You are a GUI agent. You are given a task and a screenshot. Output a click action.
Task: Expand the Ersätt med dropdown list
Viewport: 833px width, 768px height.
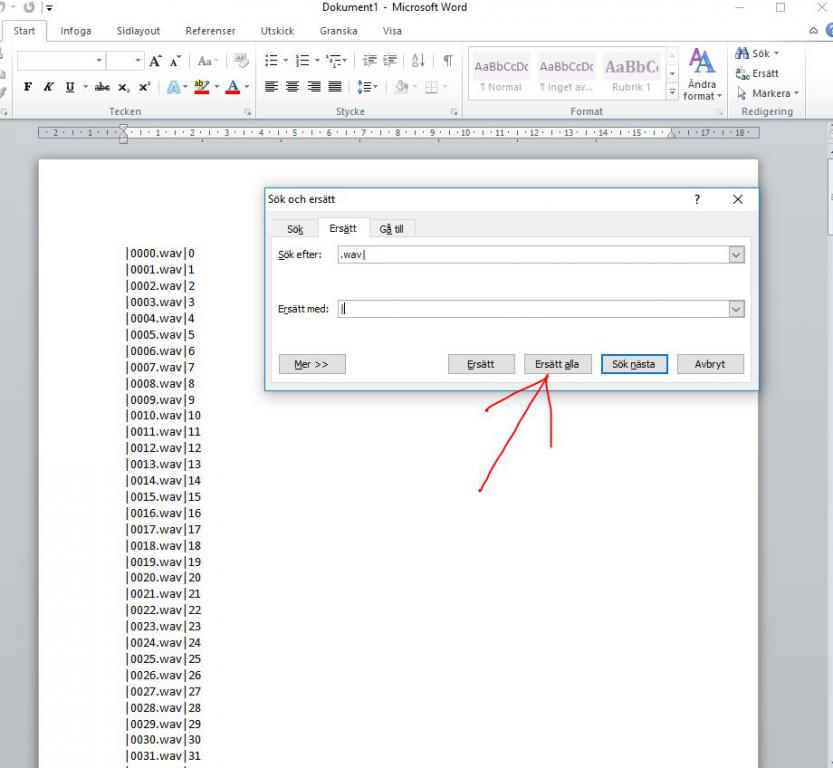(x=736, y=309)
